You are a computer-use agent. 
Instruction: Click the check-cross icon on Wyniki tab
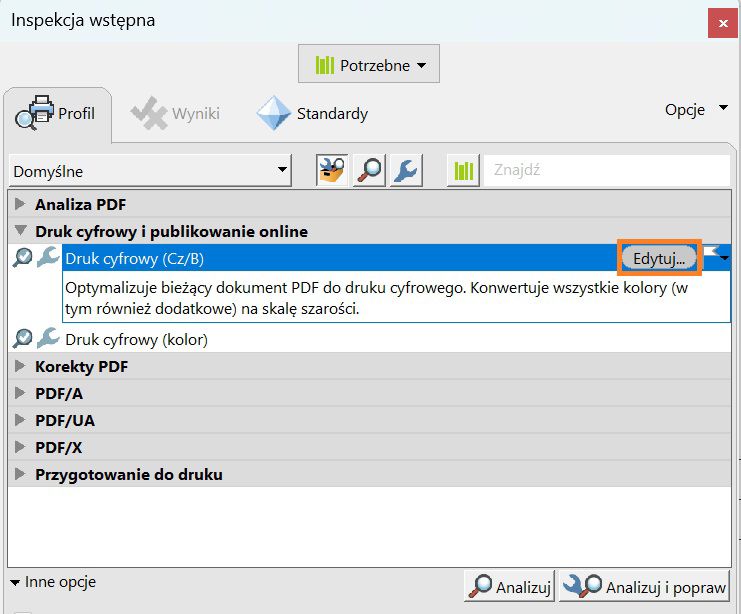click(x=149, y=113)
